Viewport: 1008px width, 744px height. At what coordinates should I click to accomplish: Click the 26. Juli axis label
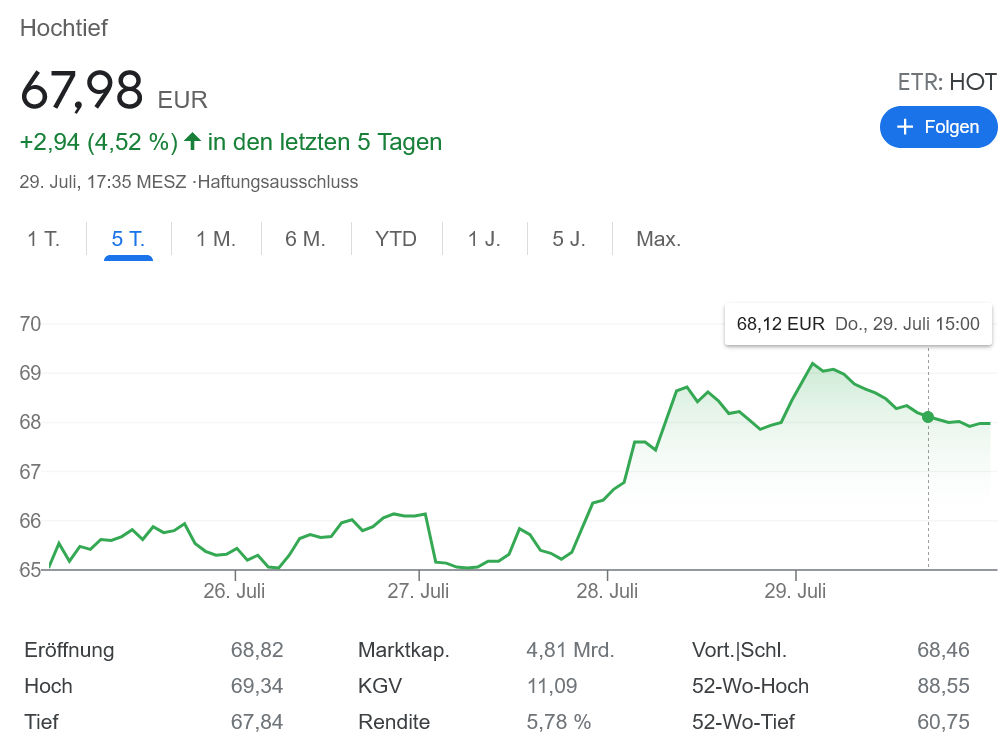(x=234, y=591)
